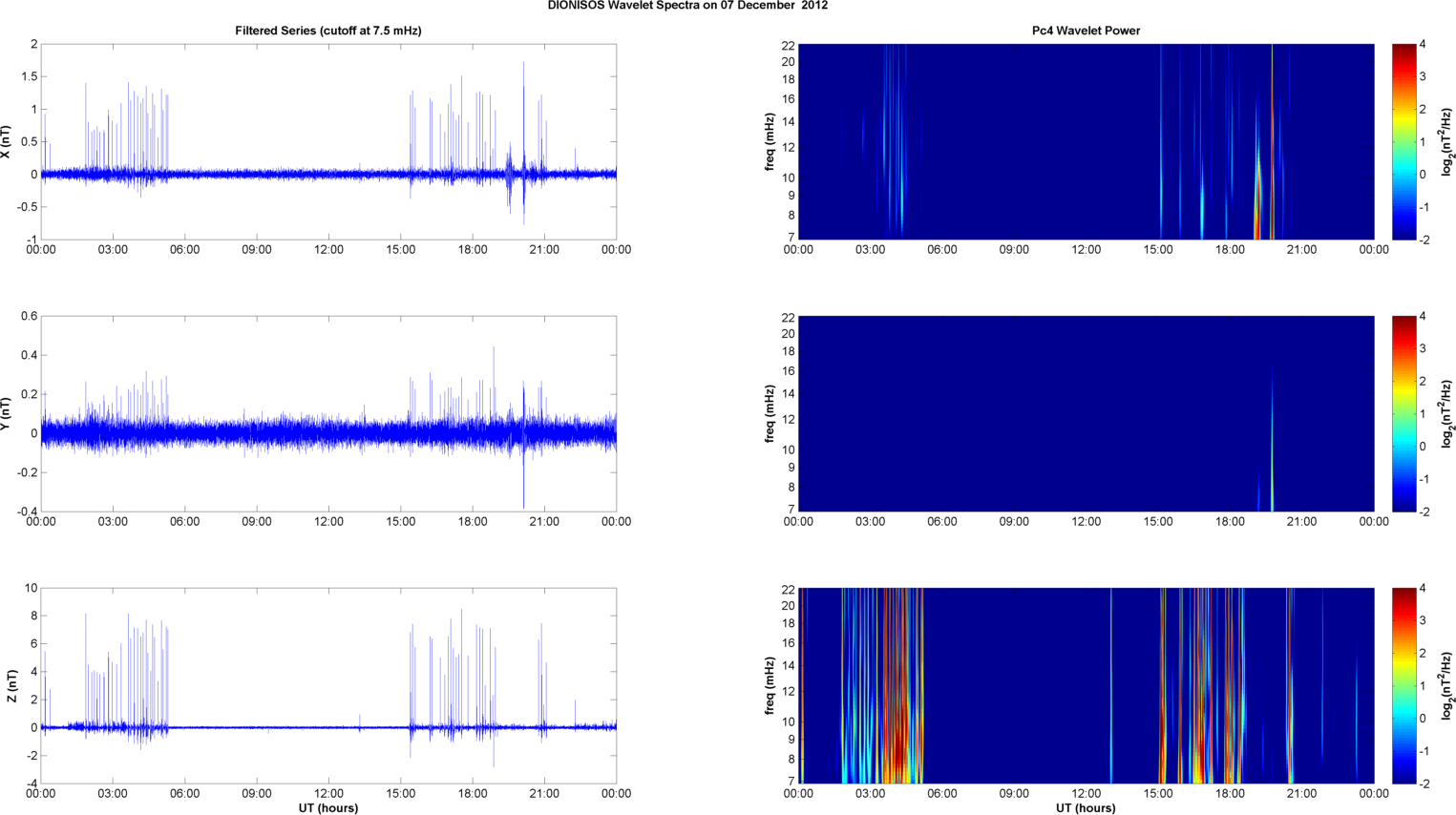This screenshot has height=815, width=1456.
Task: Click the DIONISOS Wavelet Spectra main title
Action: [x=687, y=6]
